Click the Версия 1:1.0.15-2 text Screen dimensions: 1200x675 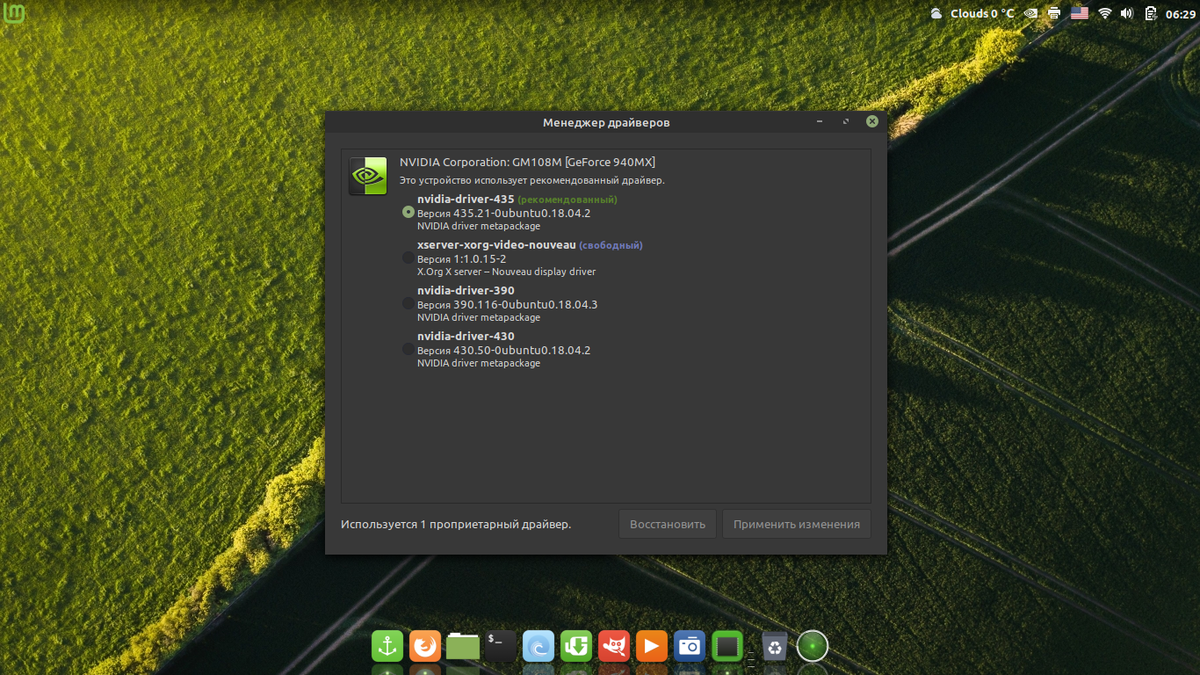tap(461, 259)
